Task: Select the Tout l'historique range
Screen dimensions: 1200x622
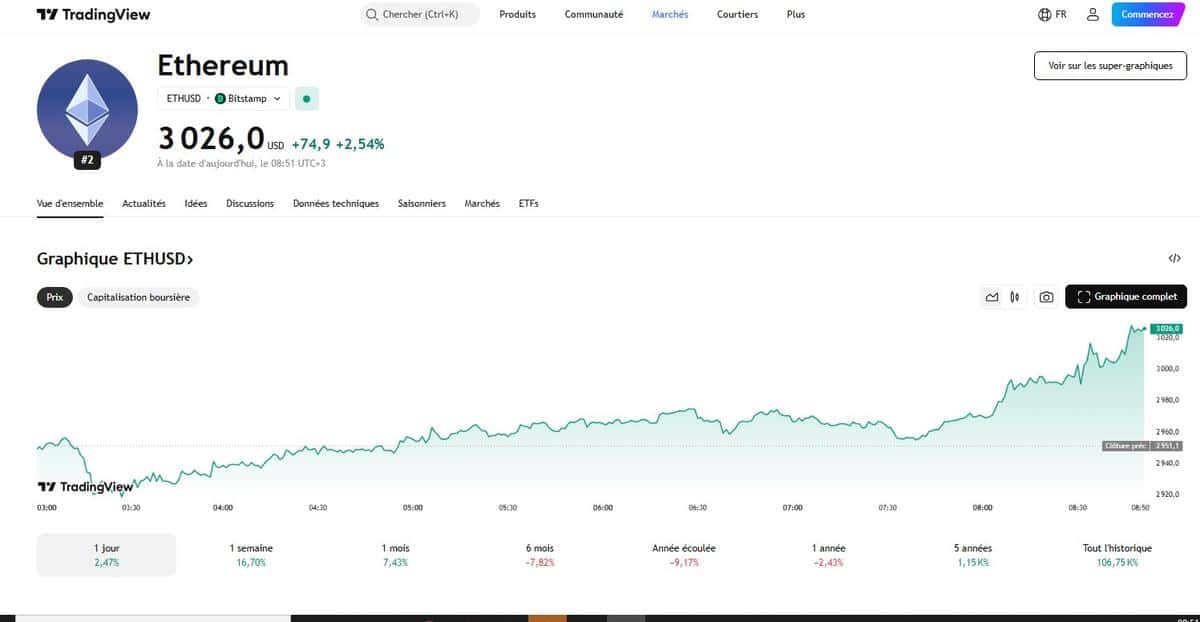Action: (x=1117, y=555)
